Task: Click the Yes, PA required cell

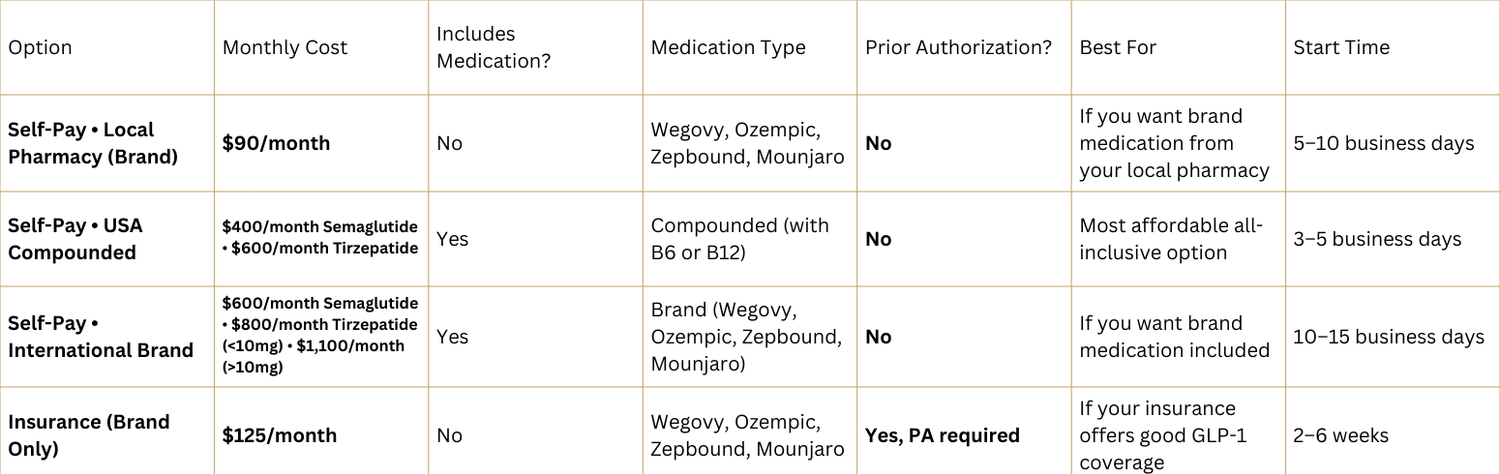Action: [x=942, y=435]
